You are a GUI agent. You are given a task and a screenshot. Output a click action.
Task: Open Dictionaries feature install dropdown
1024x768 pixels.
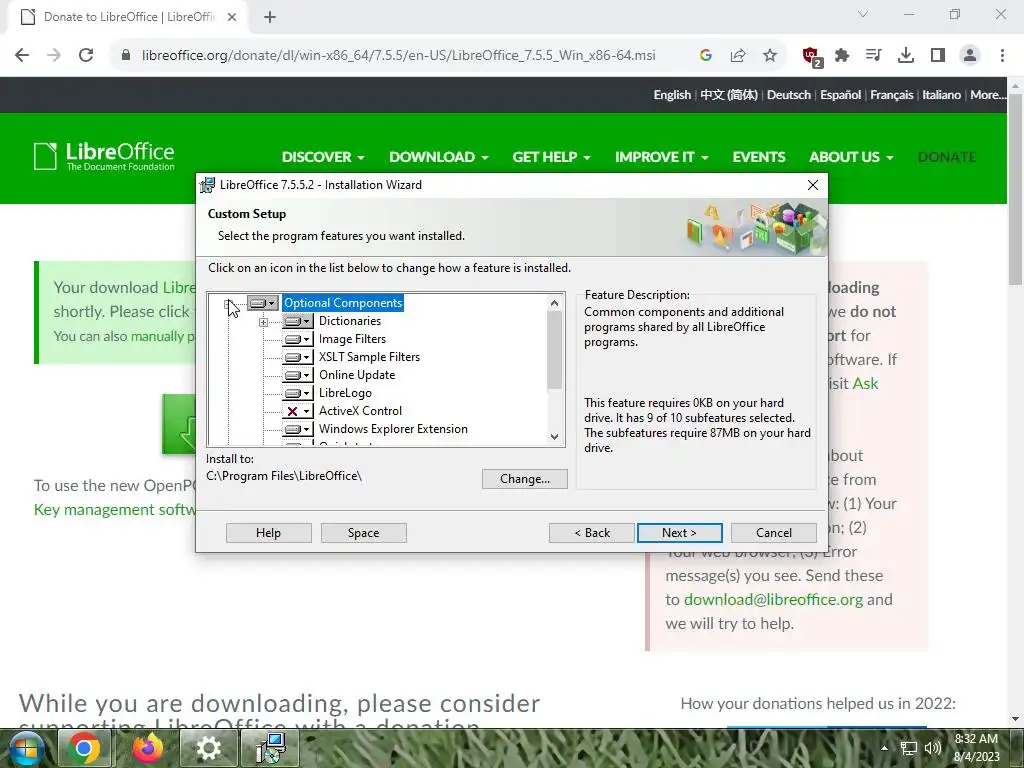(x=297, y=321)
